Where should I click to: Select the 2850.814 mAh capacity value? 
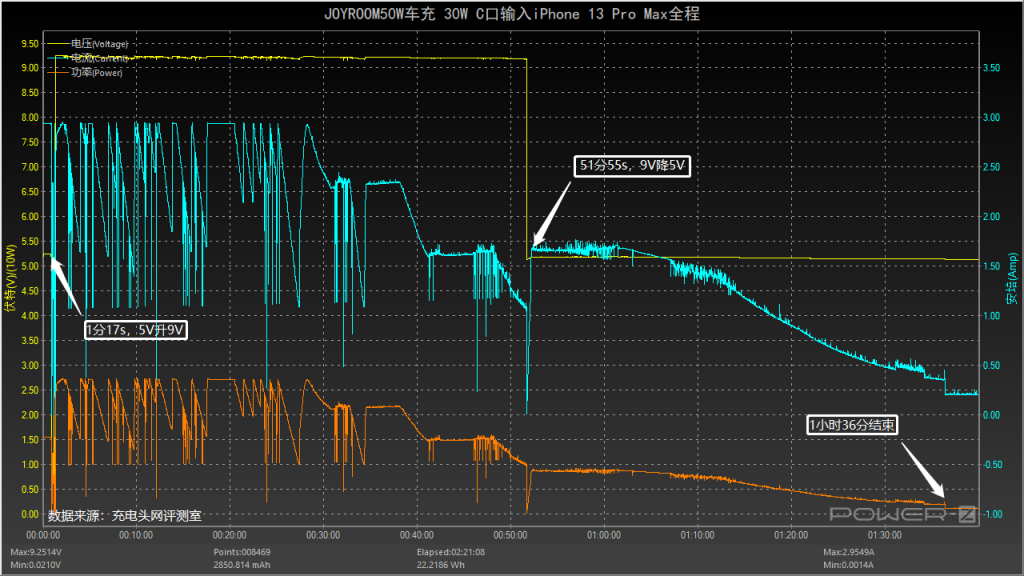pos(242,565)
